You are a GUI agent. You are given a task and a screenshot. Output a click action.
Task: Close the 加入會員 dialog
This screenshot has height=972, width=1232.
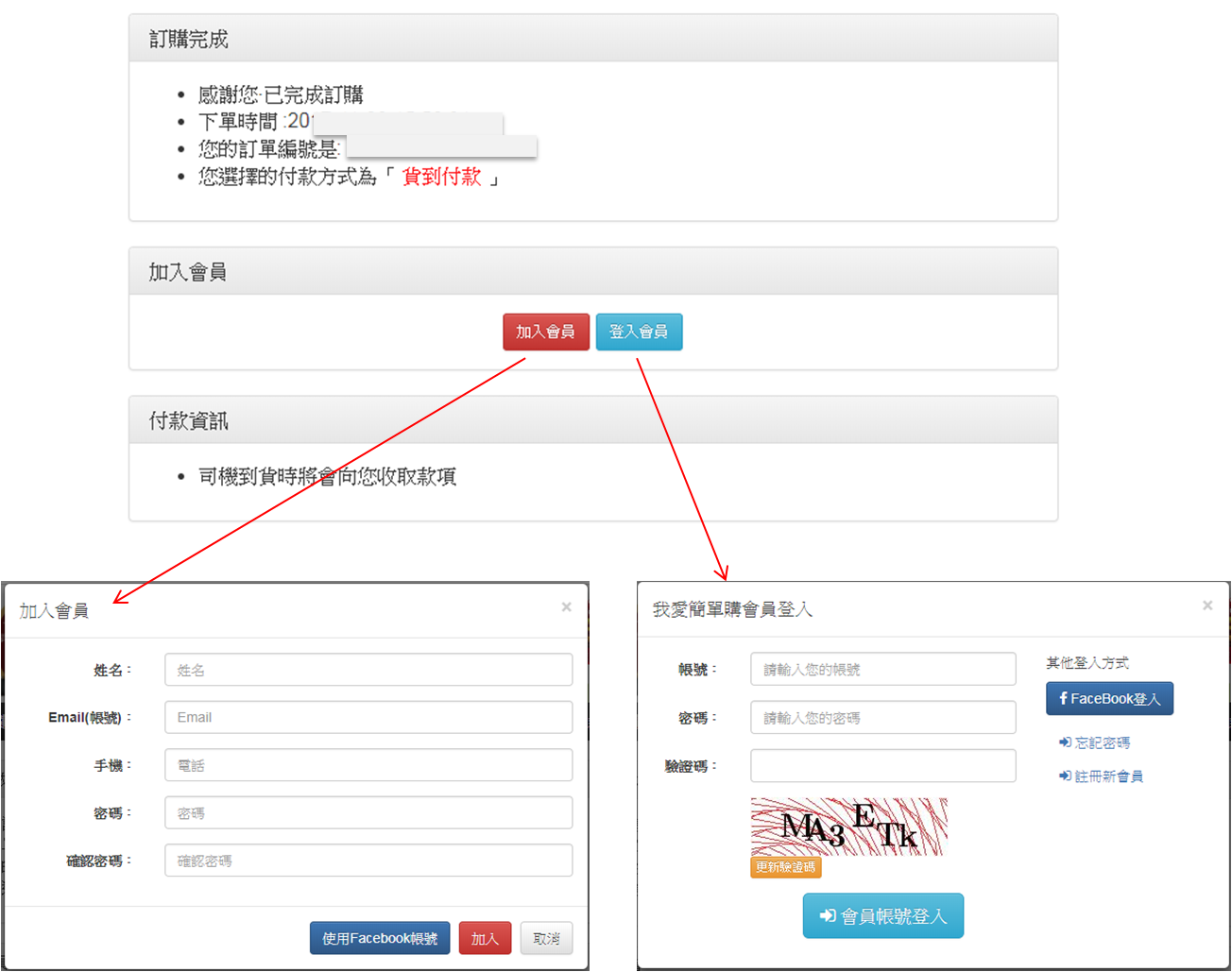coord(566,607)
